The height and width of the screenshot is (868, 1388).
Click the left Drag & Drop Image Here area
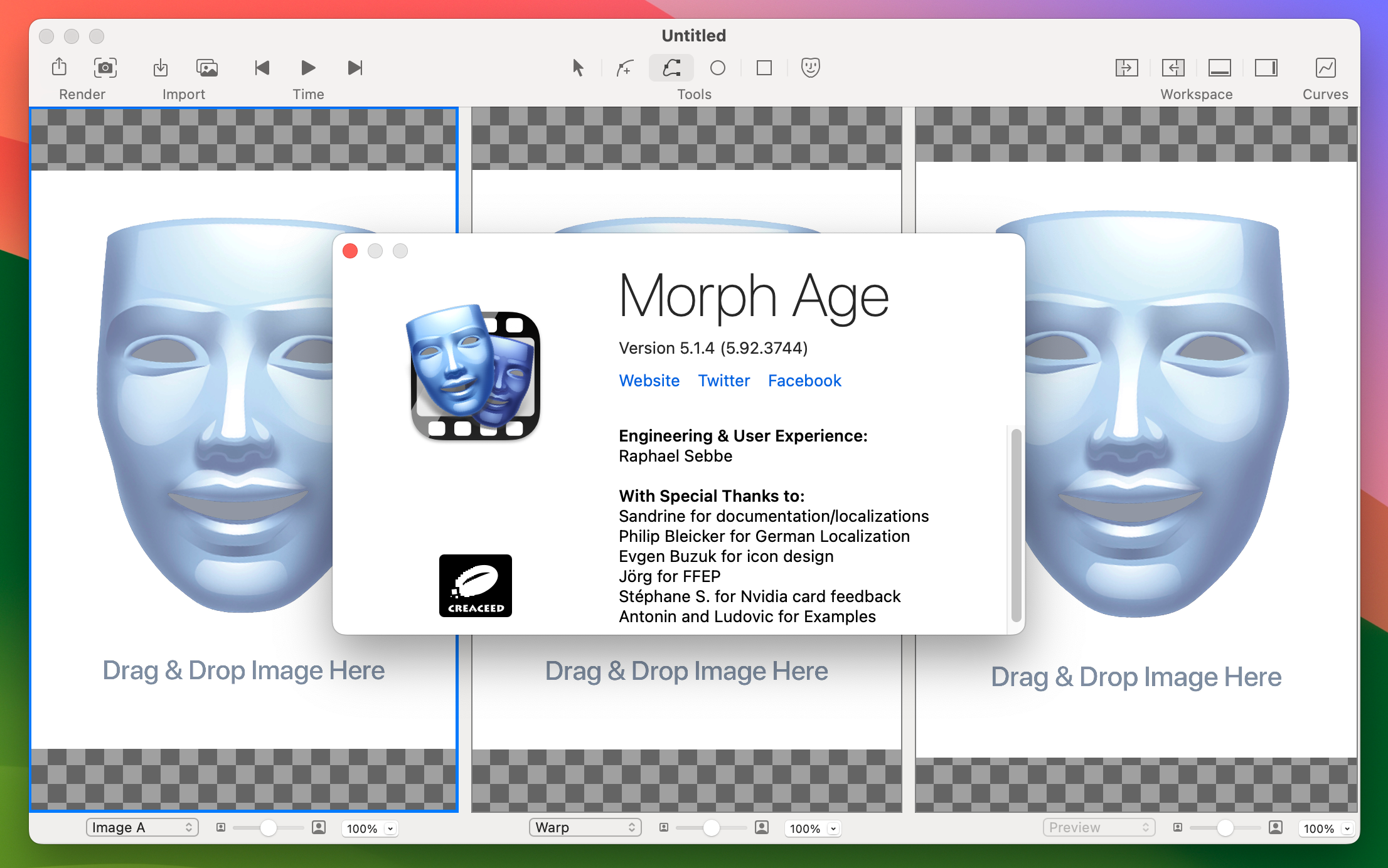pos(243,670)
